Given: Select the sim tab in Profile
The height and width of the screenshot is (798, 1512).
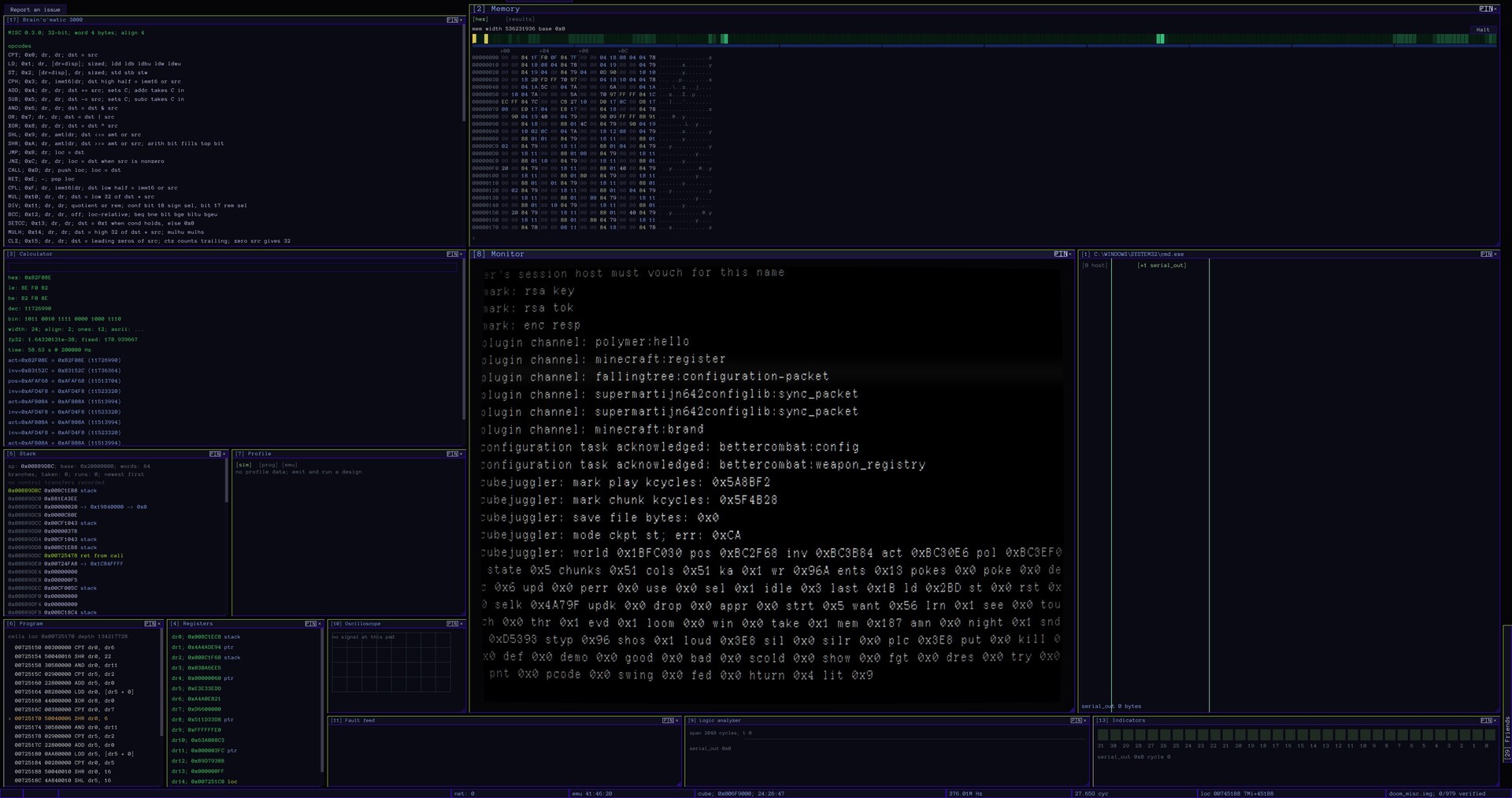Looking at the screenshot, I should coord(243,465).
